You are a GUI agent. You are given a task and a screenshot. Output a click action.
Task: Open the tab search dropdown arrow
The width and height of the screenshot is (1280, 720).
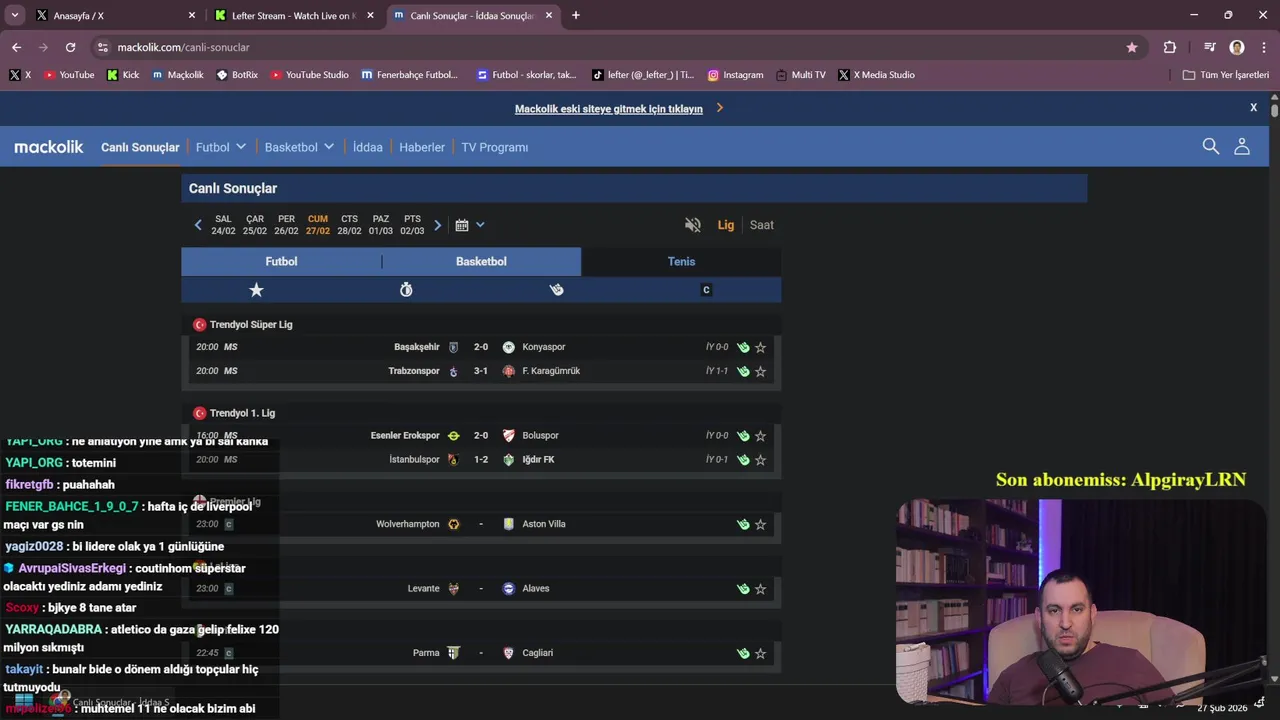point(14,15)
